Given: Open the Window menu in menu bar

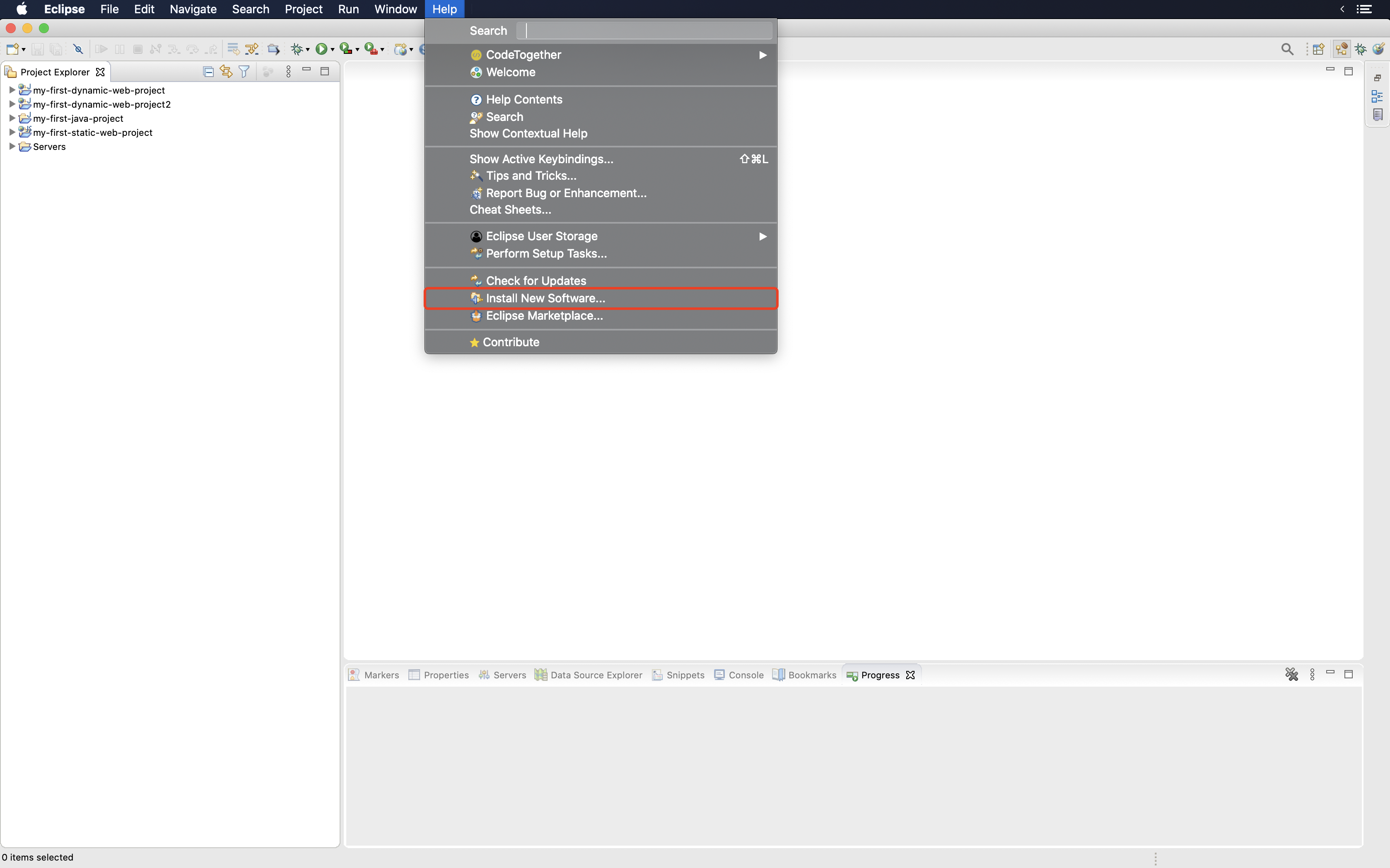Looking at the screenshot, I should (x=395, y=9).
